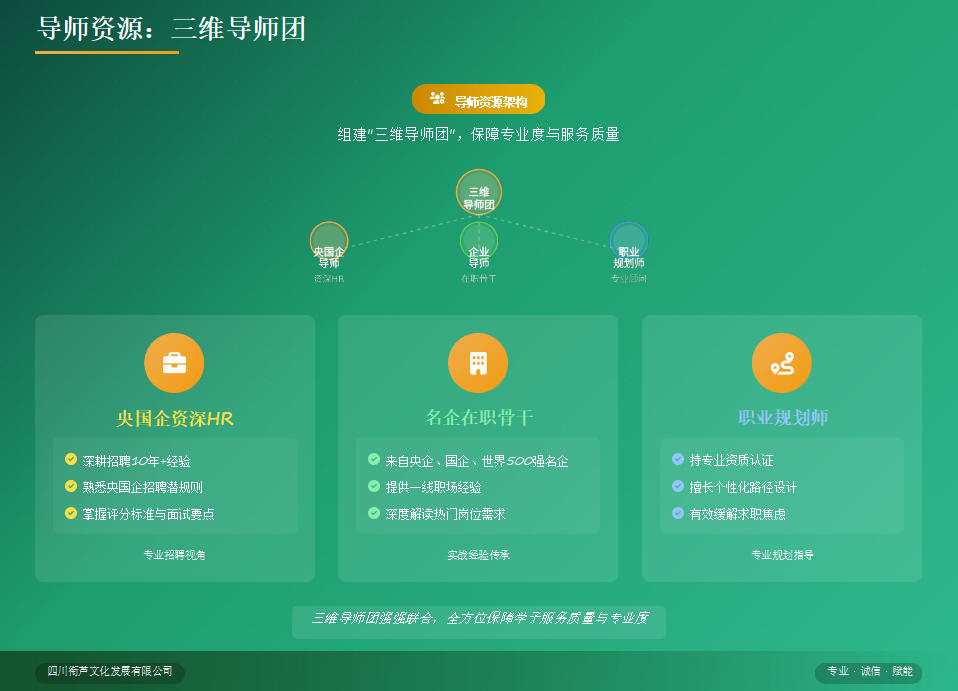
Task: Click the check mark beside 深耕招聘10年+经验
Action: [71, 460]
